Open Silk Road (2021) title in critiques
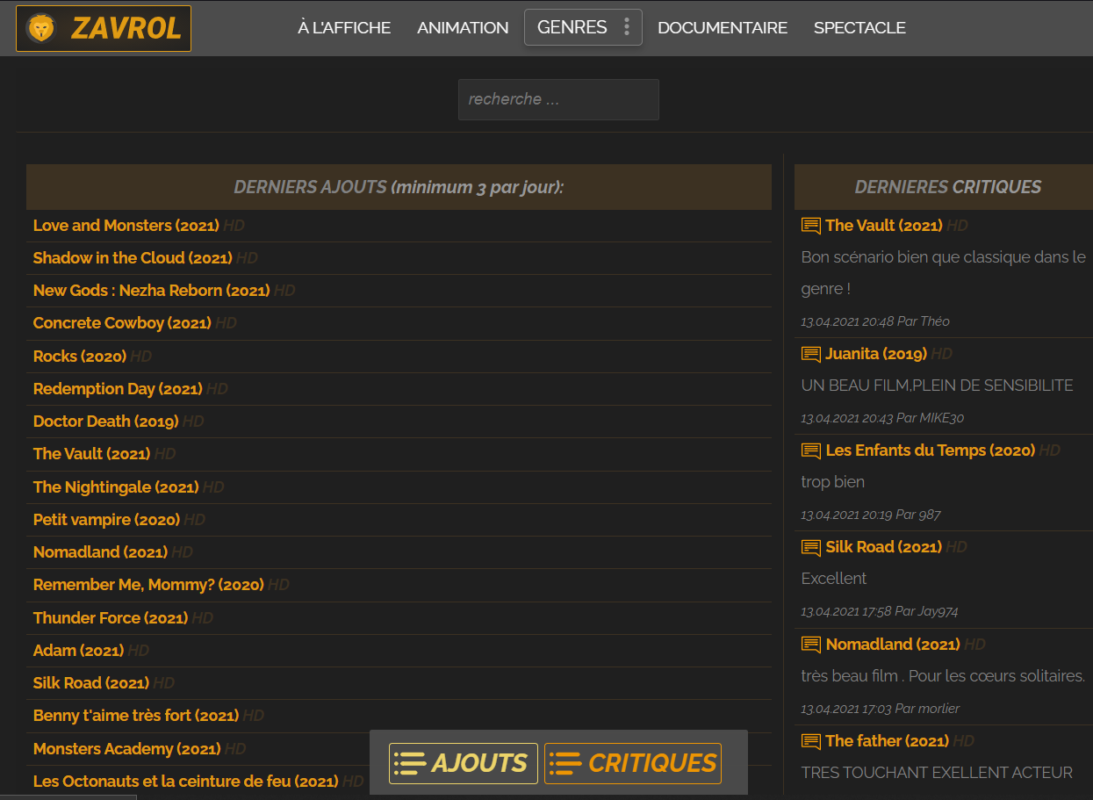 pos(884,547)
